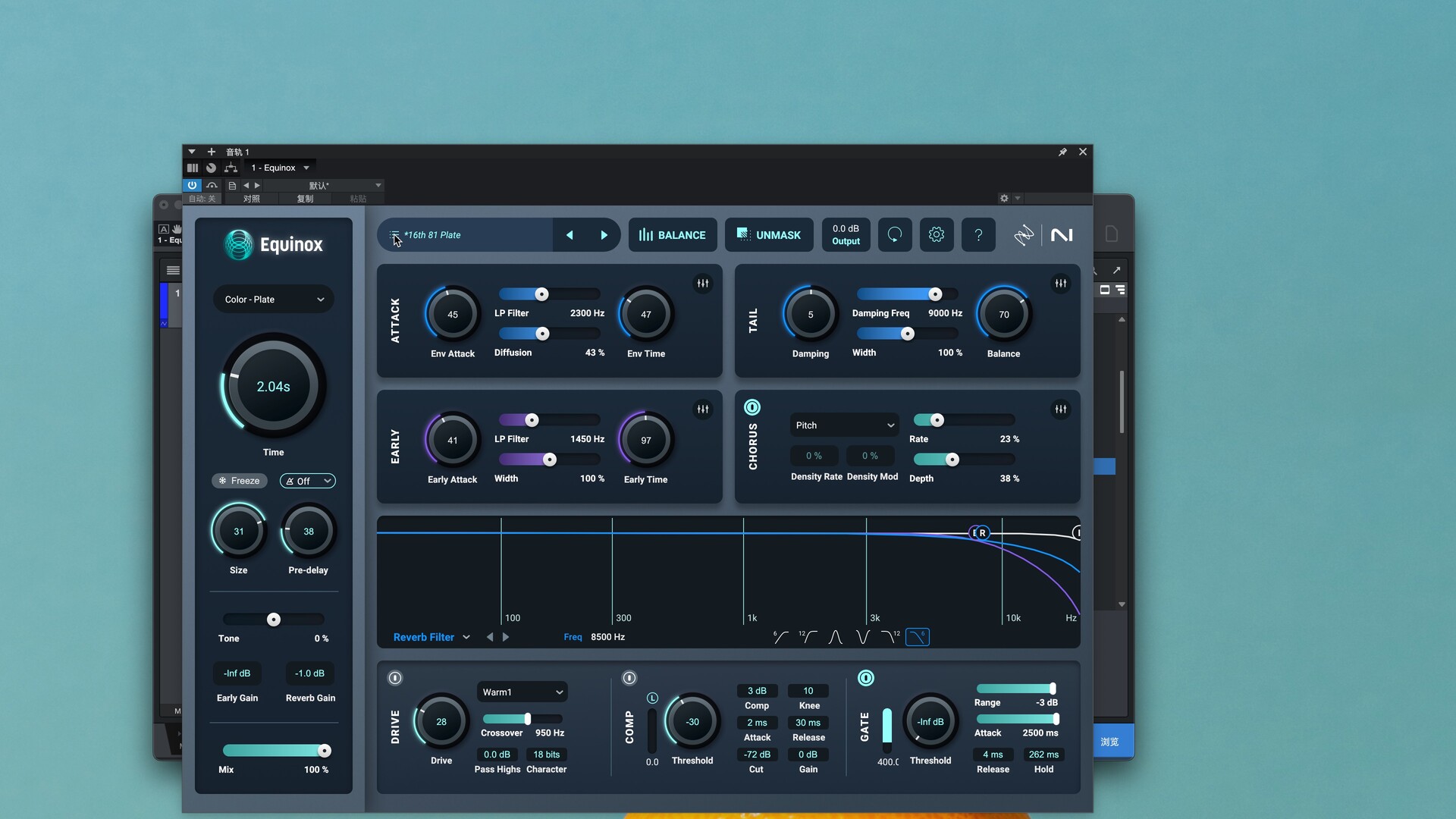Open the Warm1 drive type dropdown

[522, 692]
